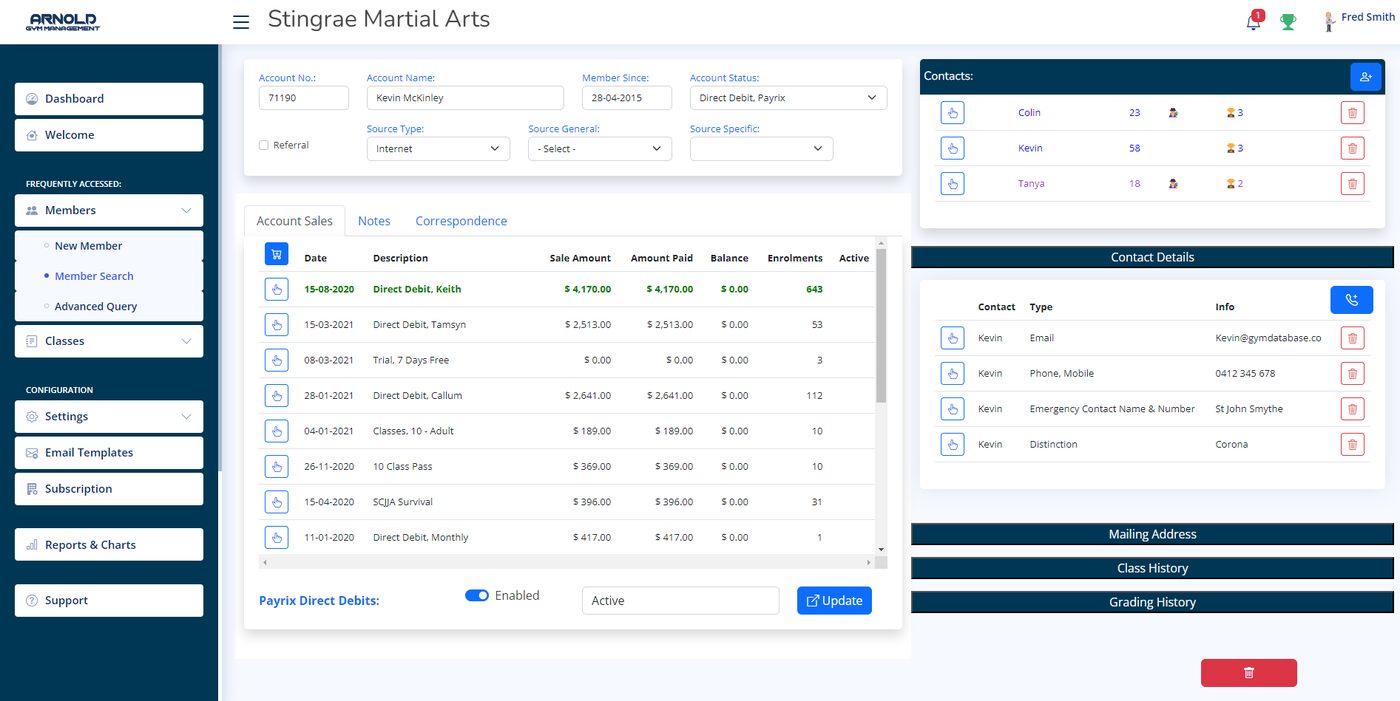Click the red delete account button
Image resolution: width=1400 pixels, height=701 pixels.
(1248, 673)
